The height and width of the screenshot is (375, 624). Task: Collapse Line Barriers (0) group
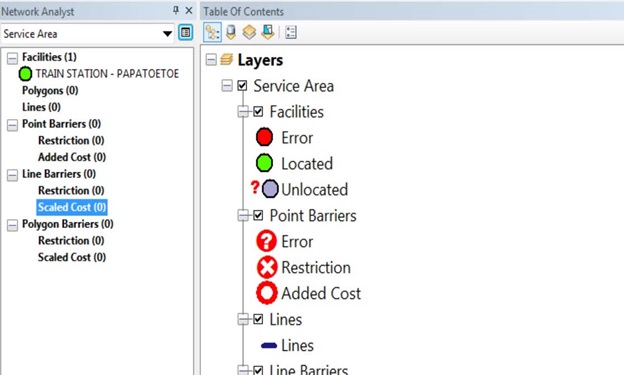coord(12,175)
